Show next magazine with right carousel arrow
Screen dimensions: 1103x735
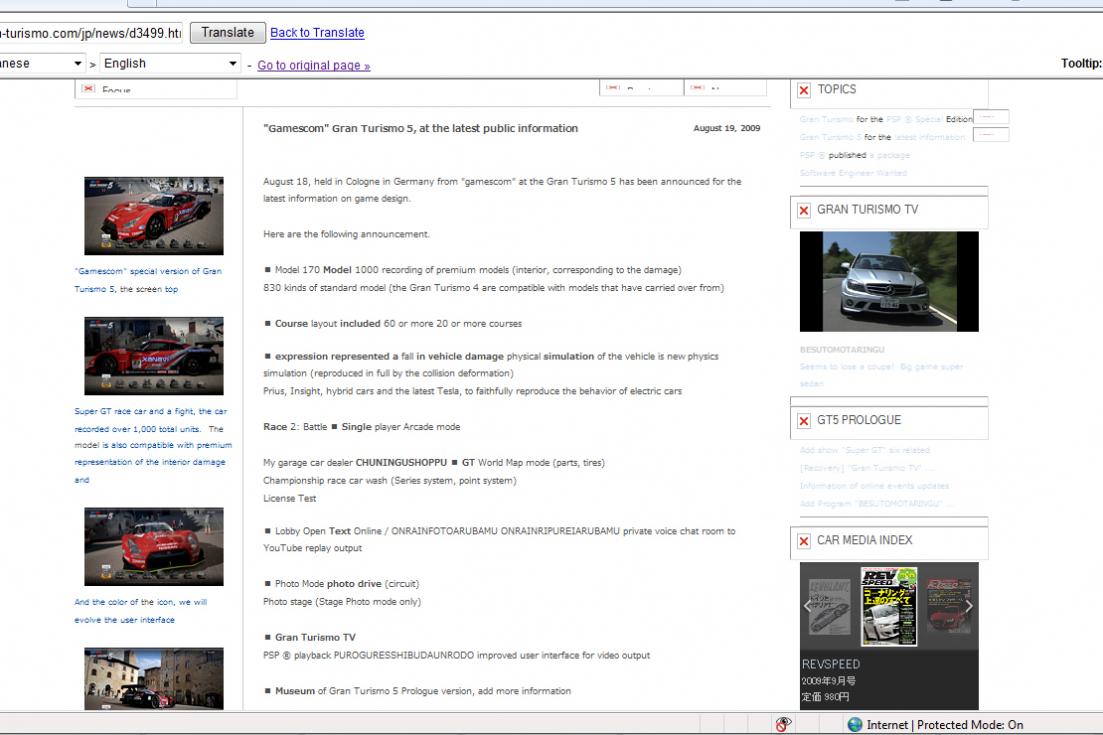tap(968, 606)
